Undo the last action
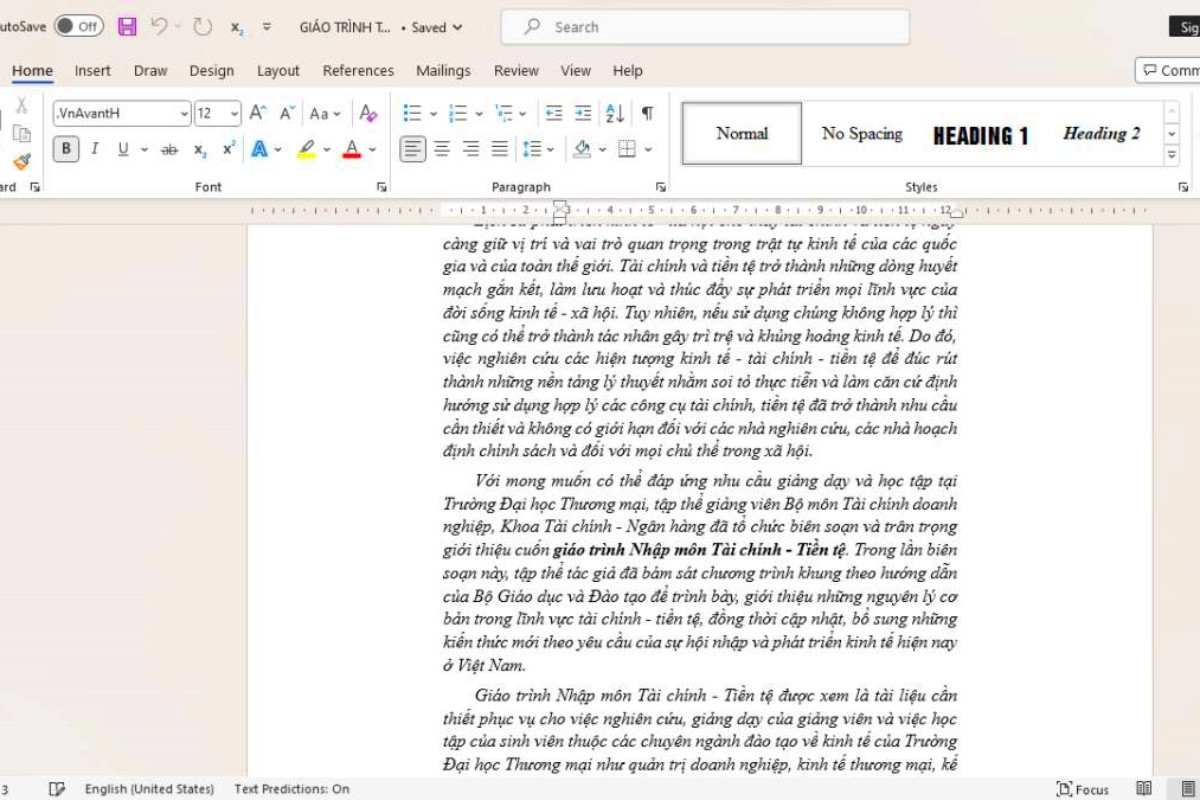The width and height of the screenshot is (1200, 800). [159, 27]
